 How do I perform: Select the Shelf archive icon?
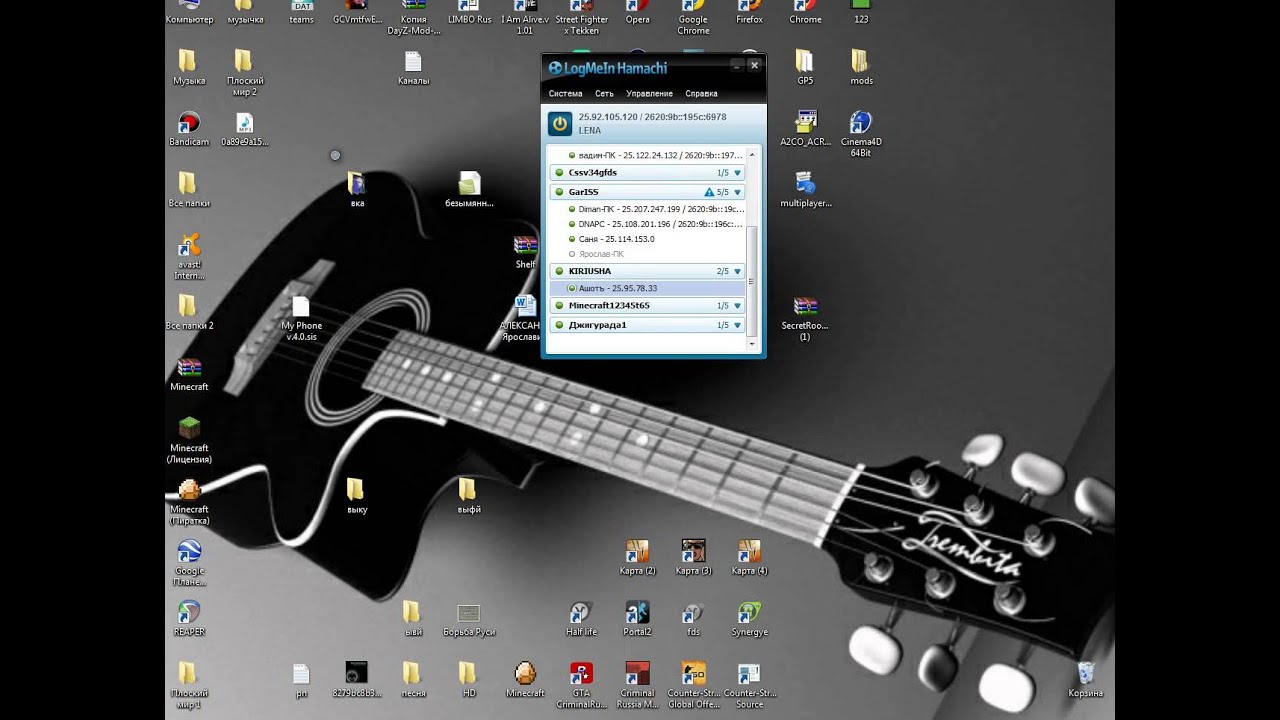click(x=525, y=252)
